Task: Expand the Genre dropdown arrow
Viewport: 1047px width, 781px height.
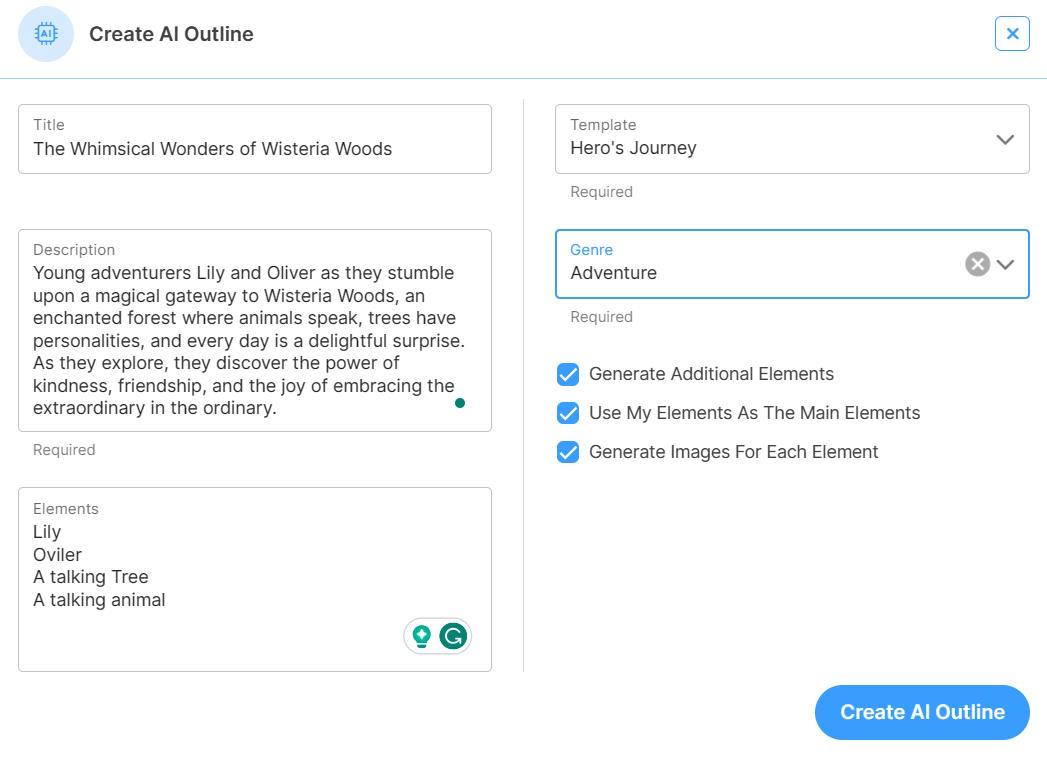Action: (x=1005, y=264)
